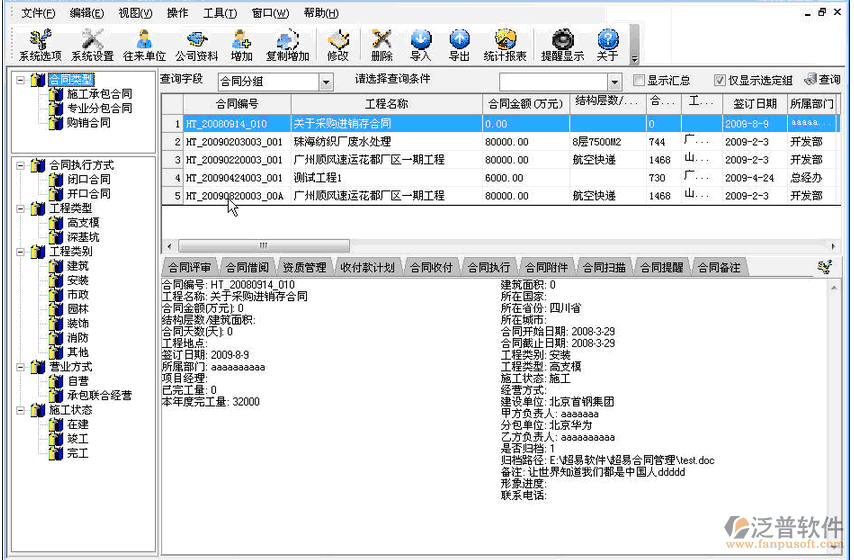The image size is (854, 560).
Task: Enable the 显示汇总 checkbox
Action: point(640,81)
